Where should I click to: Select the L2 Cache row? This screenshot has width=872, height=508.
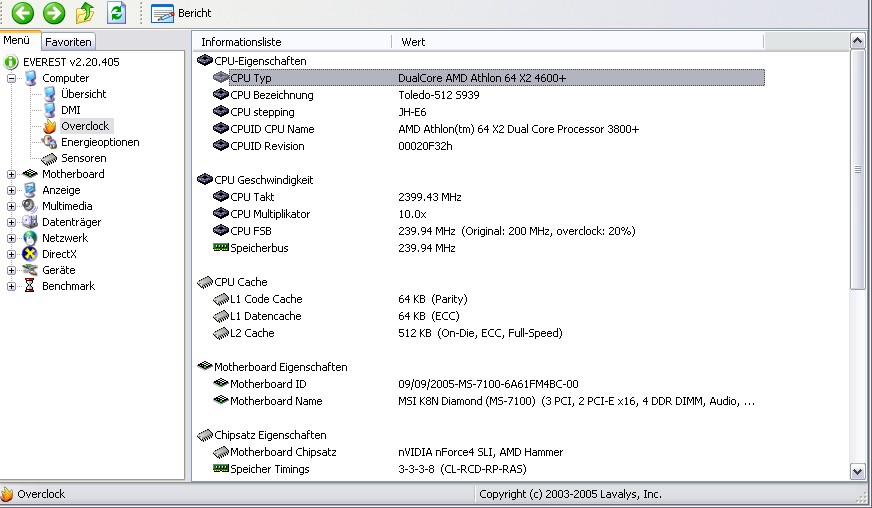[488, 333]
